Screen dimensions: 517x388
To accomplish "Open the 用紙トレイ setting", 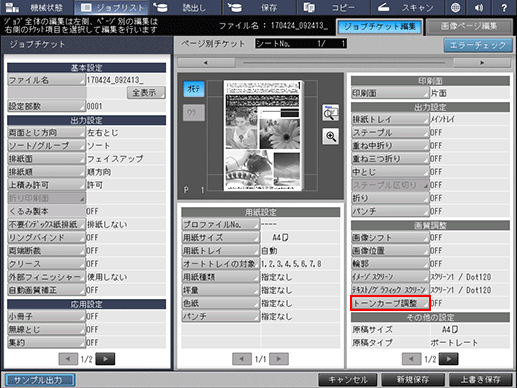I will (220, 251).
